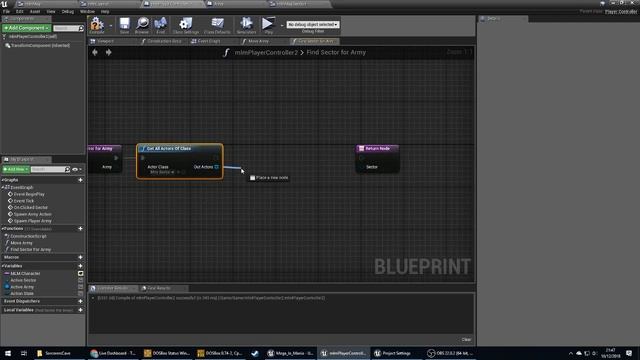Open the Edit menu
This screenshot has height=360, width=640.
[20, 12]
